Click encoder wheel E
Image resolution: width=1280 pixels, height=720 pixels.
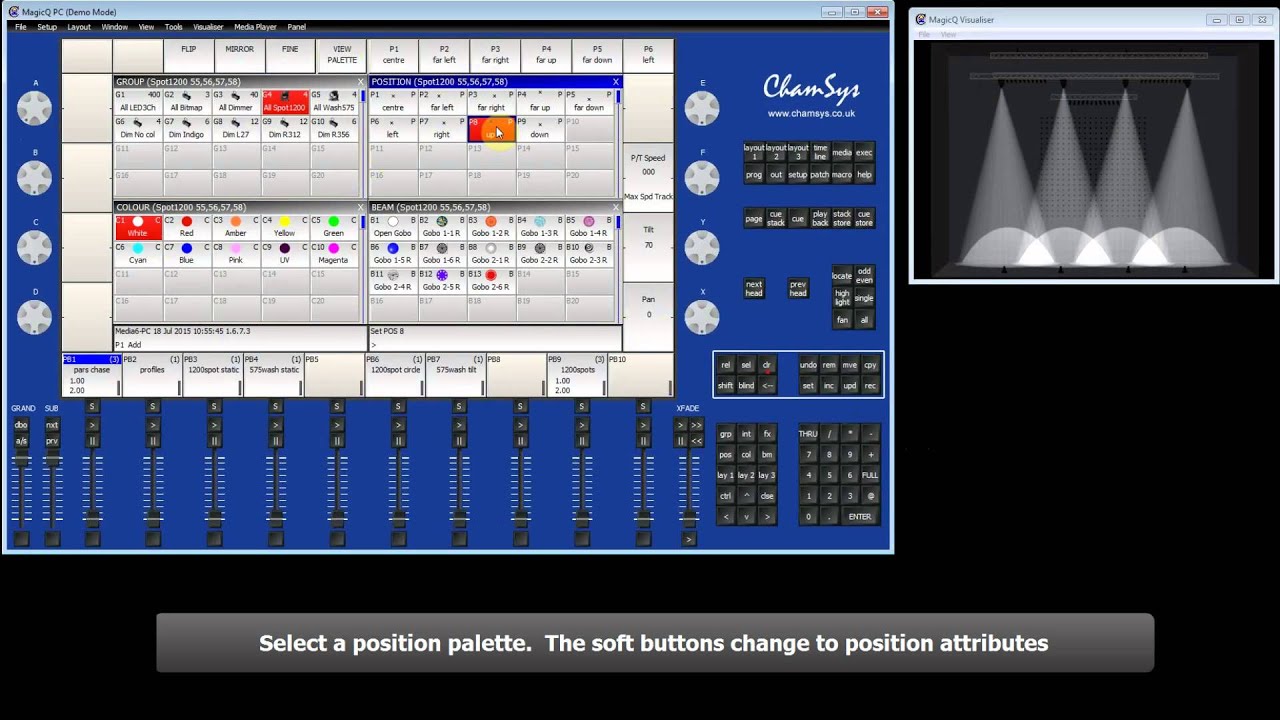(x=702, y=108)
